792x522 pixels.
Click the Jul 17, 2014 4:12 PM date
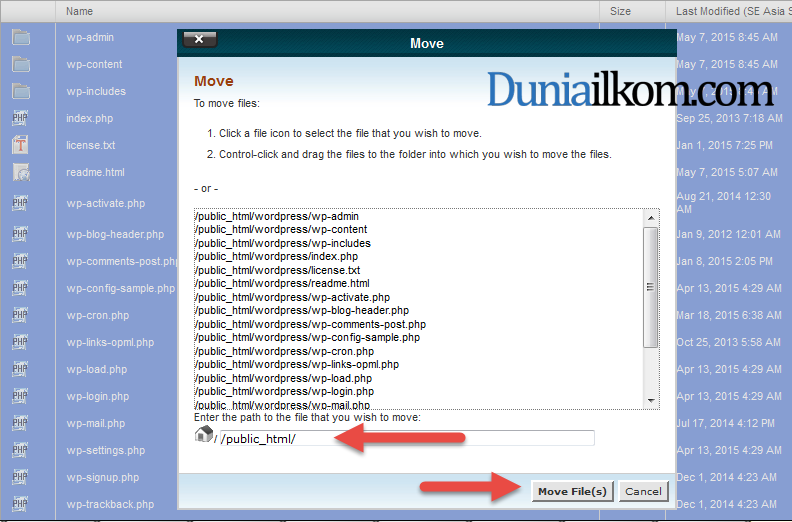[725, 423]
